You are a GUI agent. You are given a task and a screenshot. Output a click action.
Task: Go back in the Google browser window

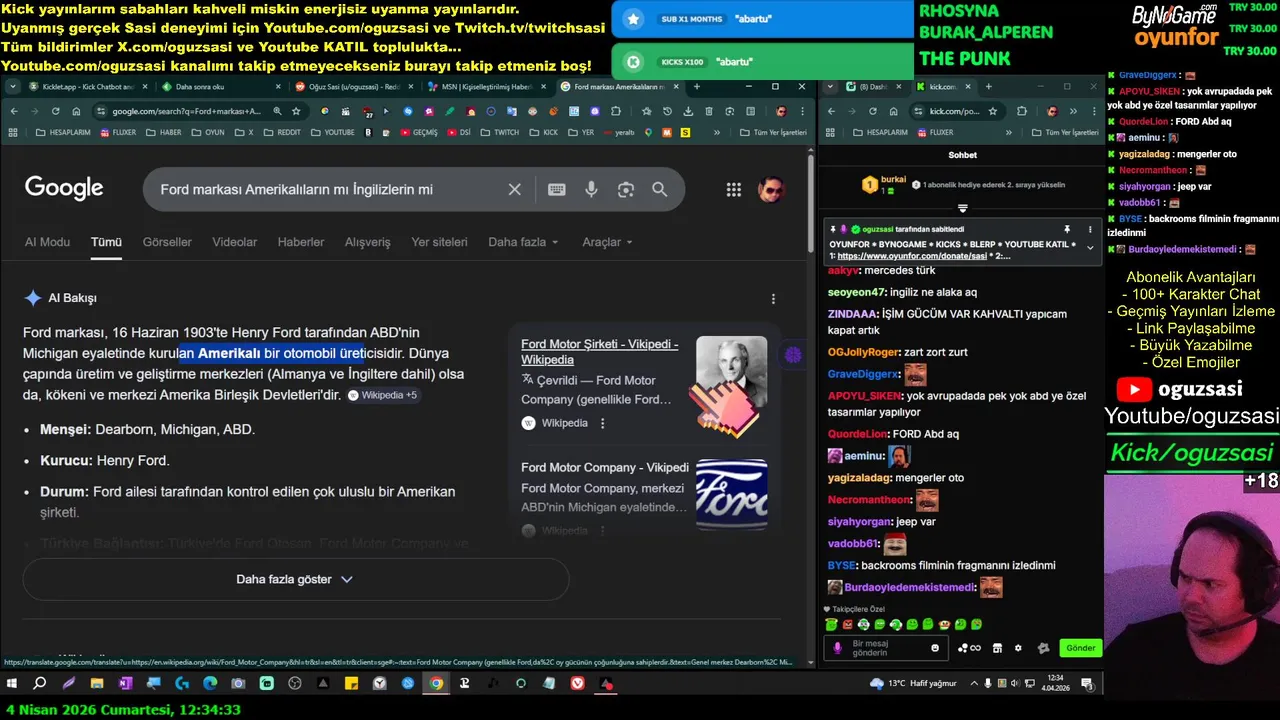[13, 111]
